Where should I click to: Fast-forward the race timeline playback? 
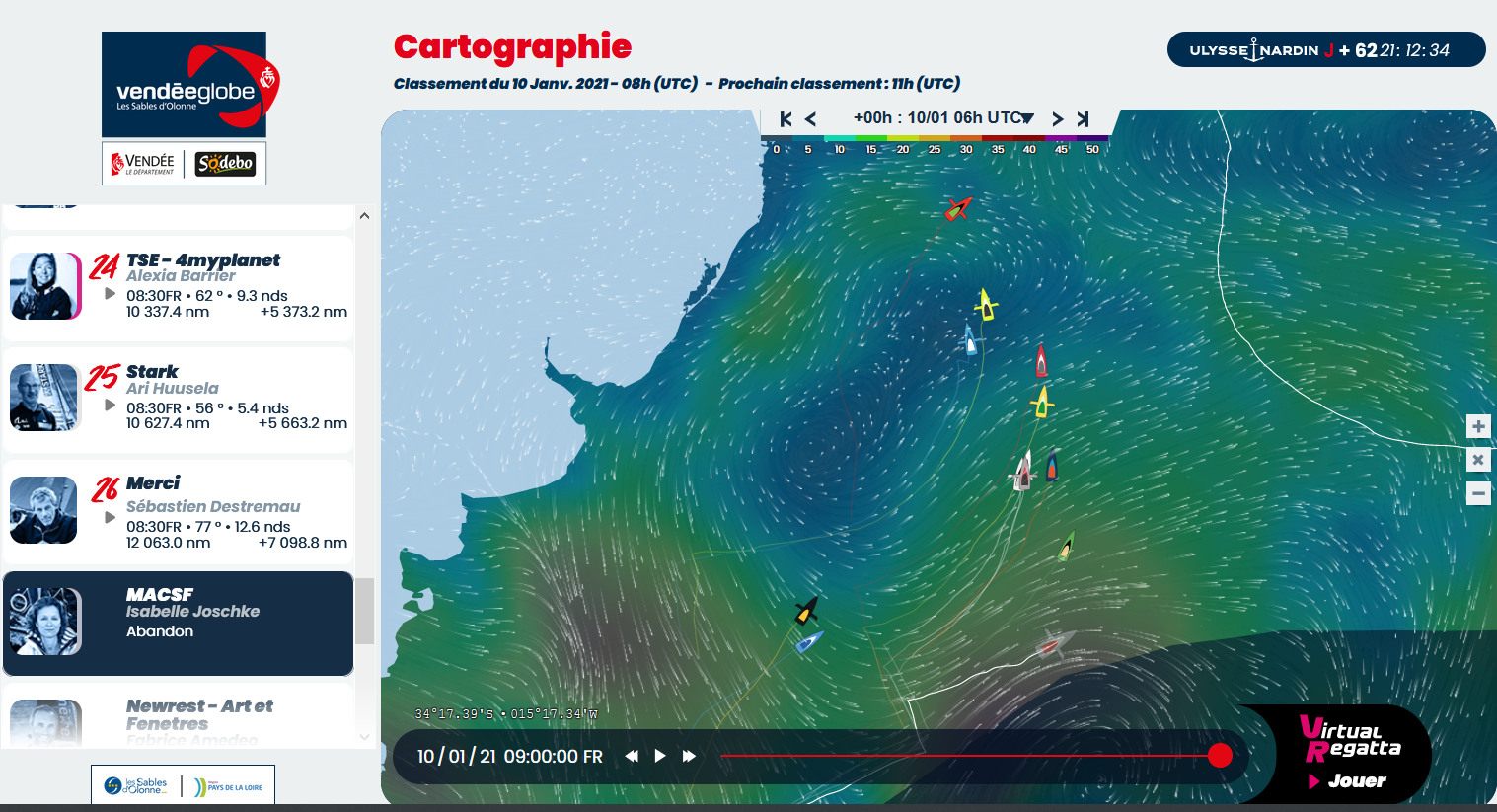[689, 756]
